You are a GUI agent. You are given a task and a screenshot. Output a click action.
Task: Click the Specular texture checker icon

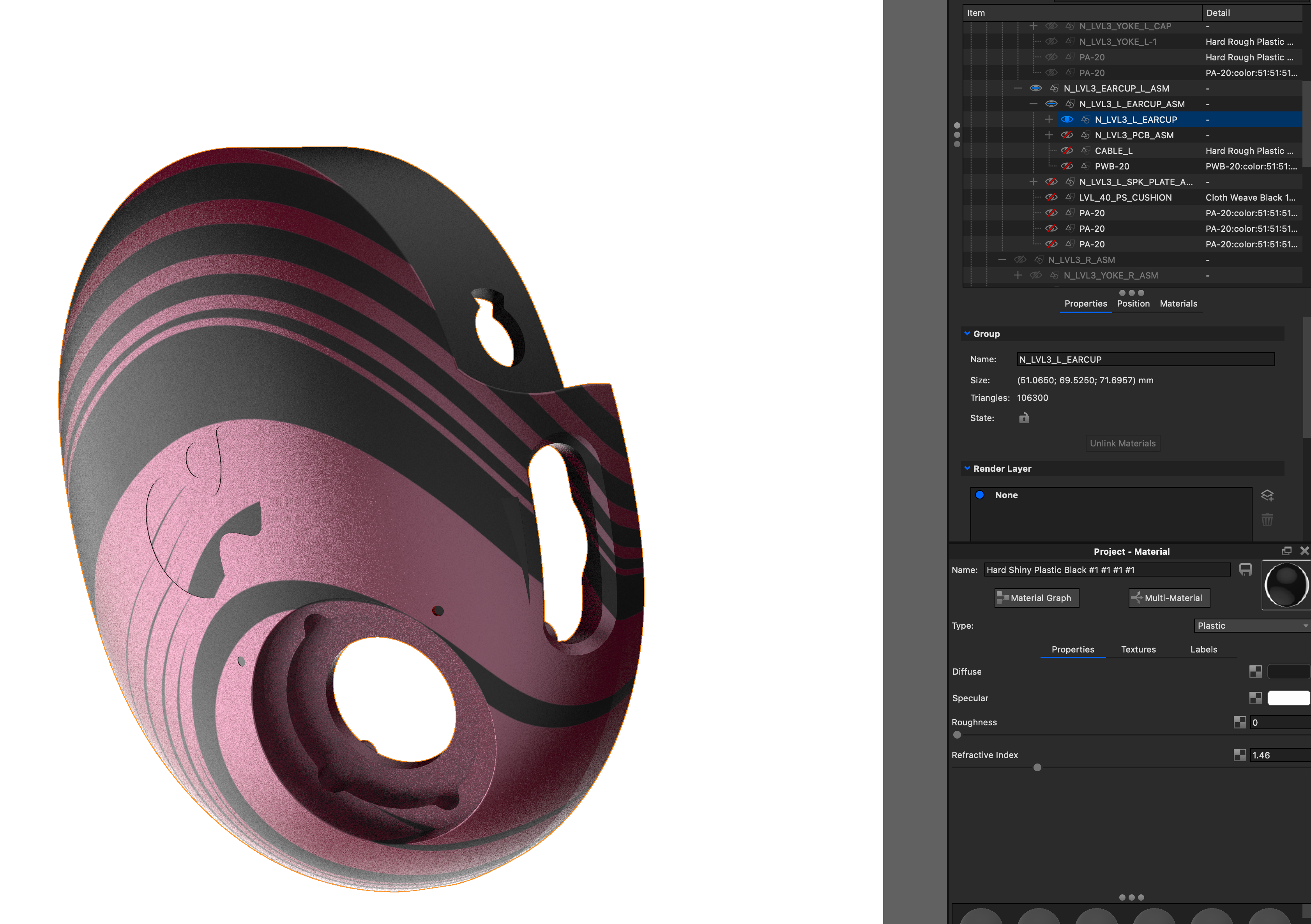click(1255, 698)
